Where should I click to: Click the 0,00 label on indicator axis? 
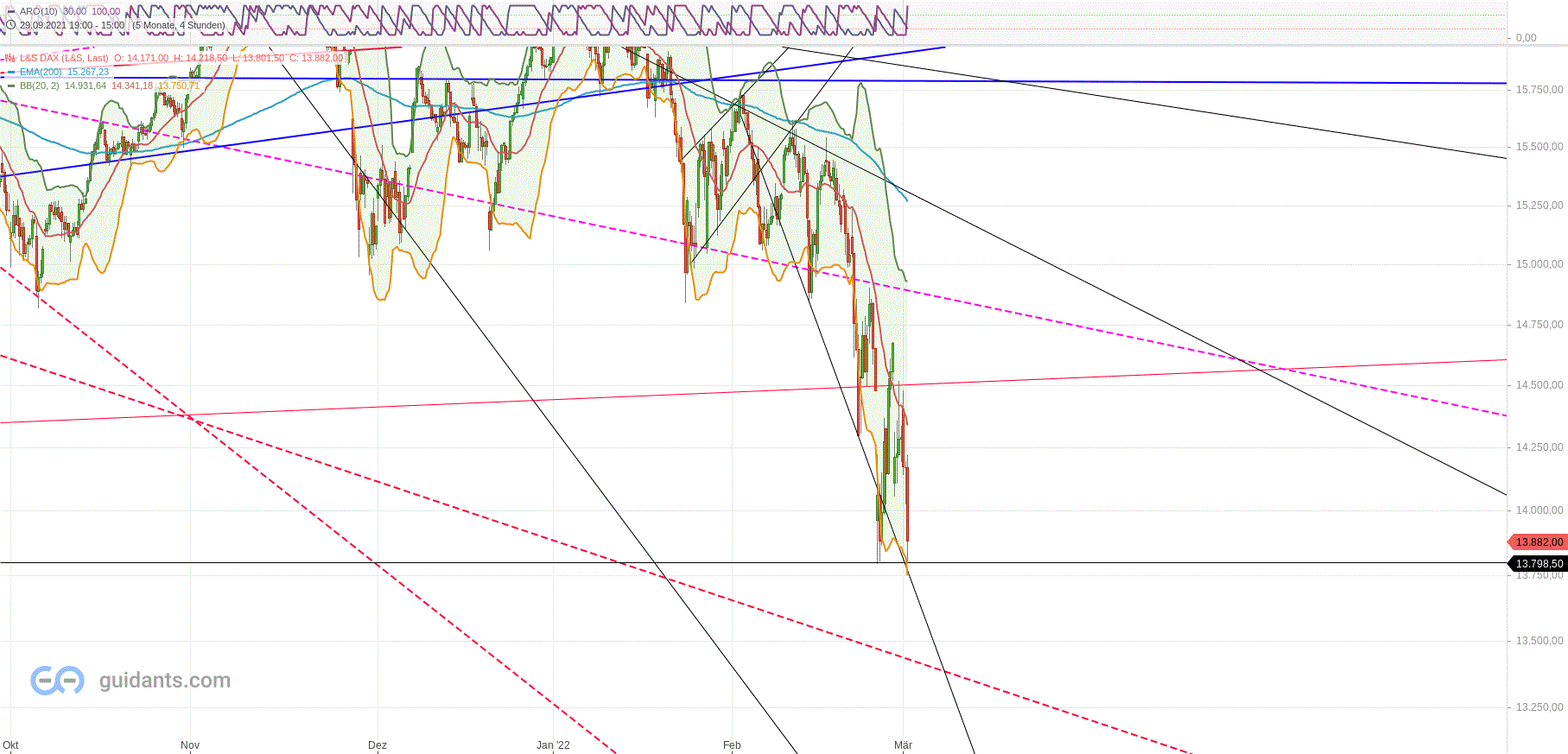(1527, 38)
